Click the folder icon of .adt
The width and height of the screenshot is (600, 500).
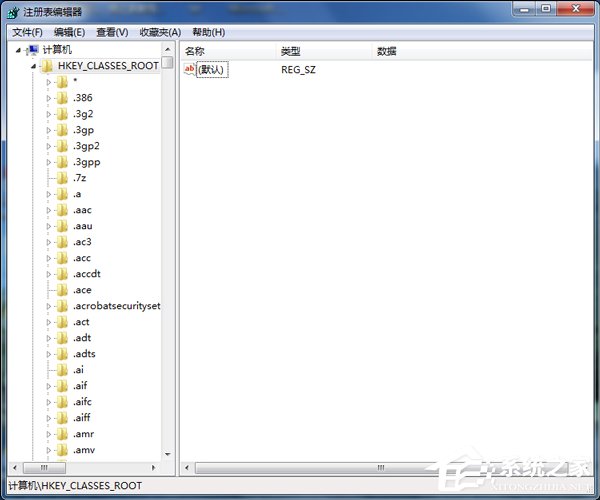point(62,338)
